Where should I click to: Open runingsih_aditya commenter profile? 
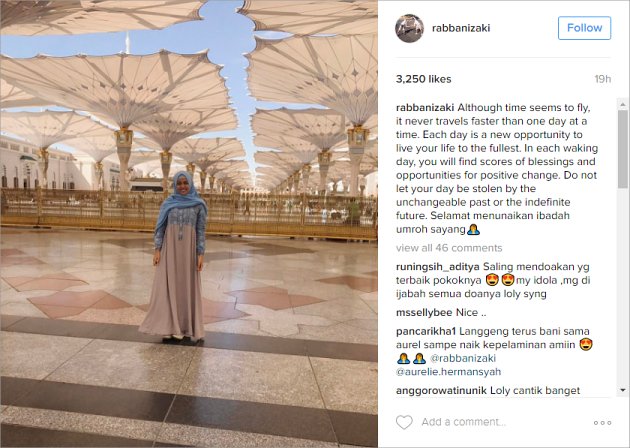pos(438,267)
